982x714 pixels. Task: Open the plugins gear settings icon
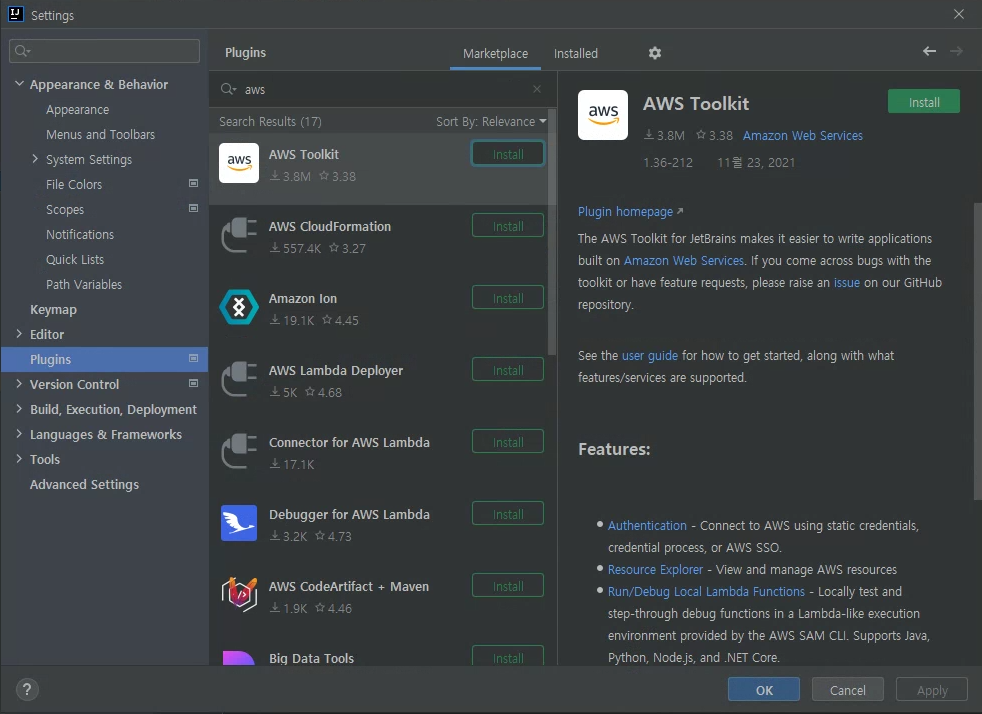pyautogui.click(x=654, y=53)
